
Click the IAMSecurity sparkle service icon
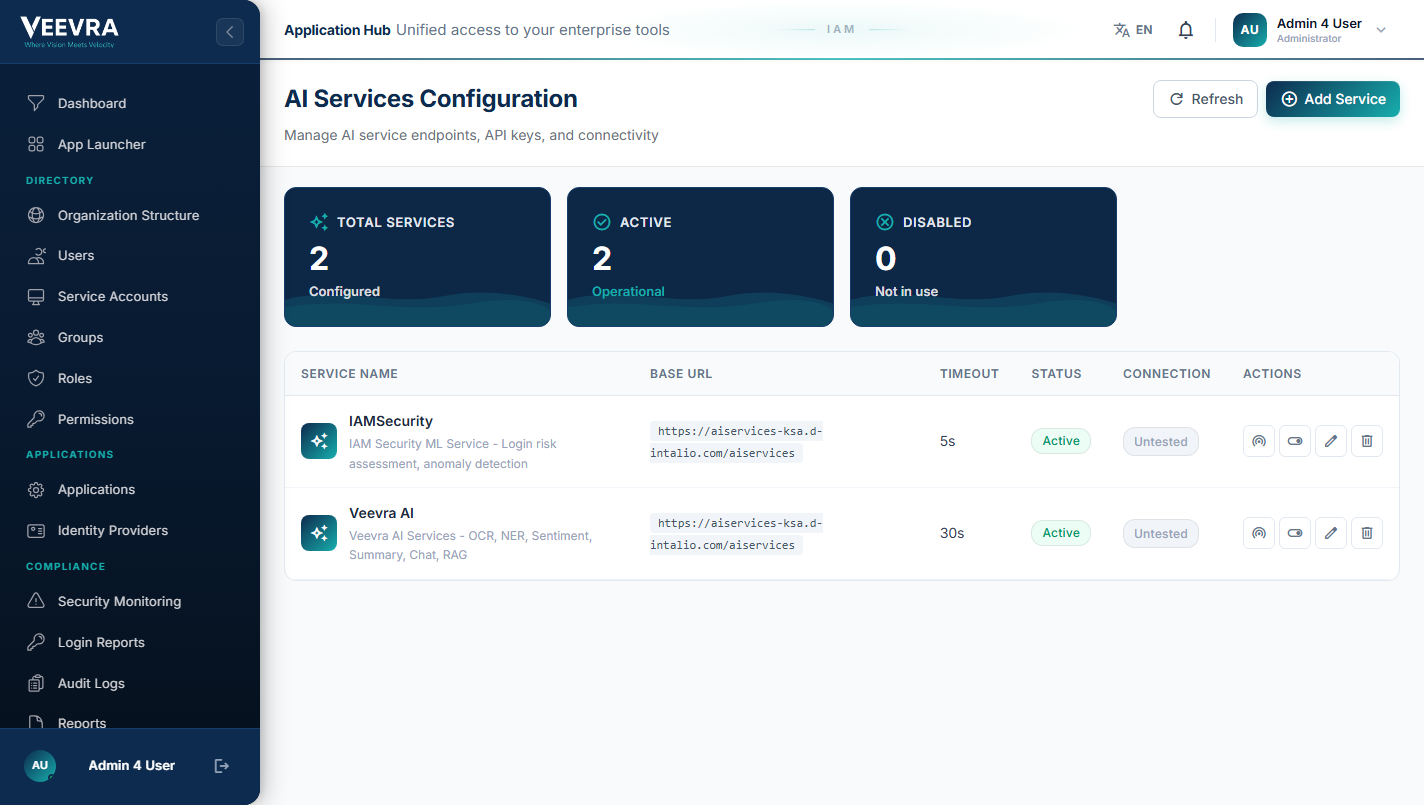(319, 441)
